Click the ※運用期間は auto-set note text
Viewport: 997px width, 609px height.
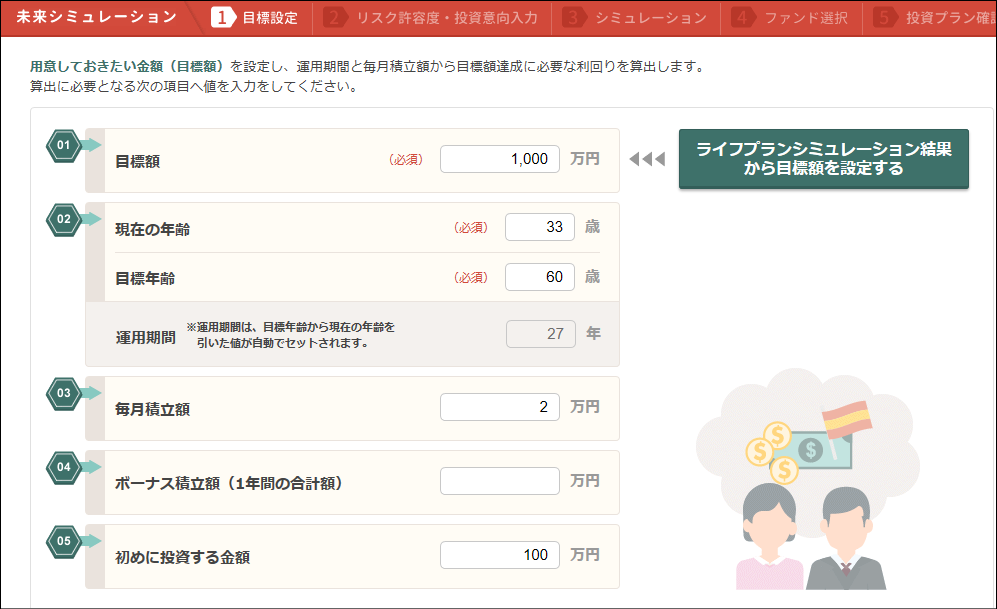pos(291,335)
